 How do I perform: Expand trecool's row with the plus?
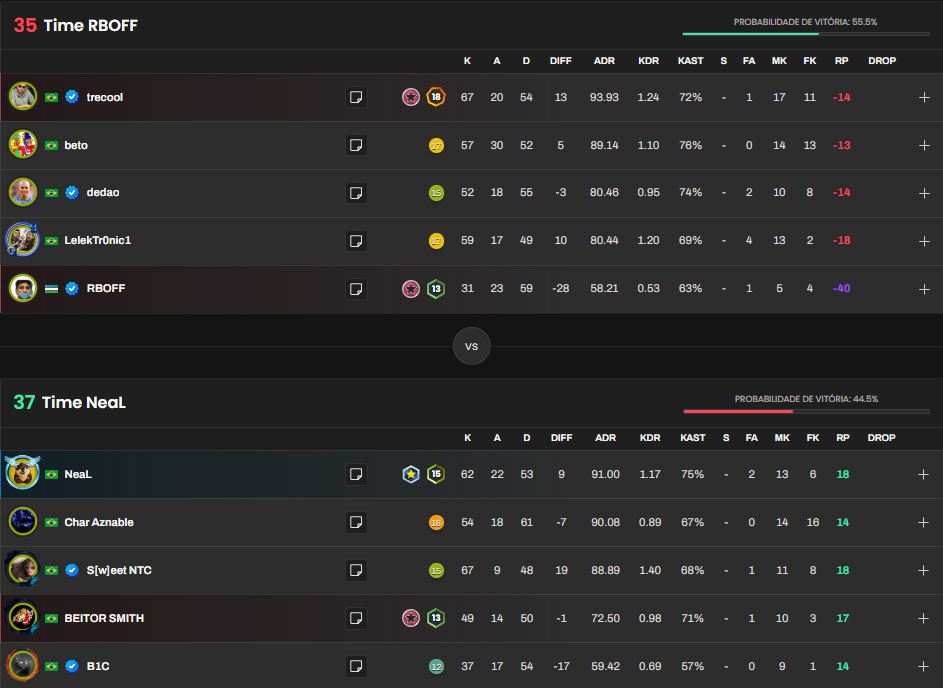pyautogui.click(x=924, y=97)
